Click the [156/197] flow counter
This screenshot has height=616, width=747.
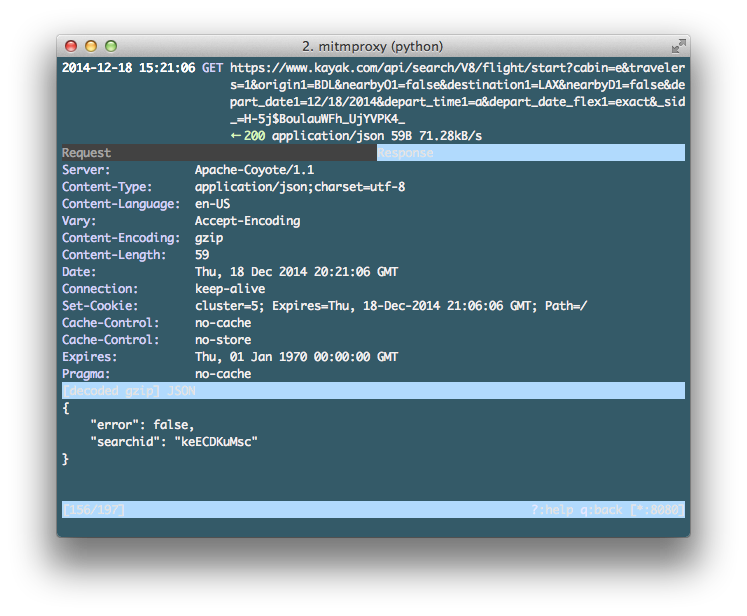pos(94,510)
